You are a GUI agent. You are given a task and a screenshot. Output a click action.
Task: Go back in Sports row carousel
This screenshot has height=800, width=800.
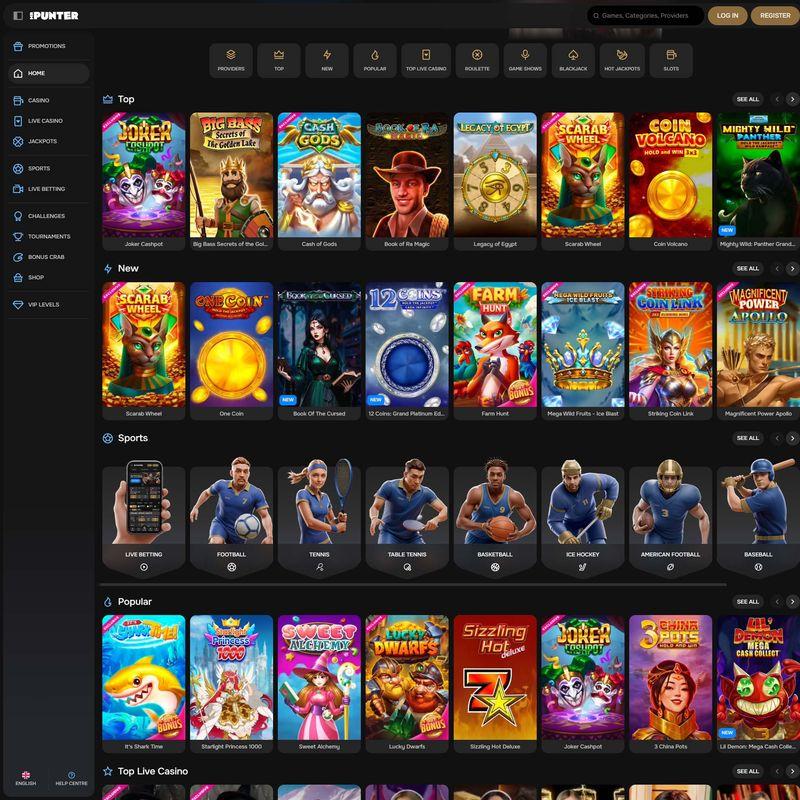tap(777, 438)
